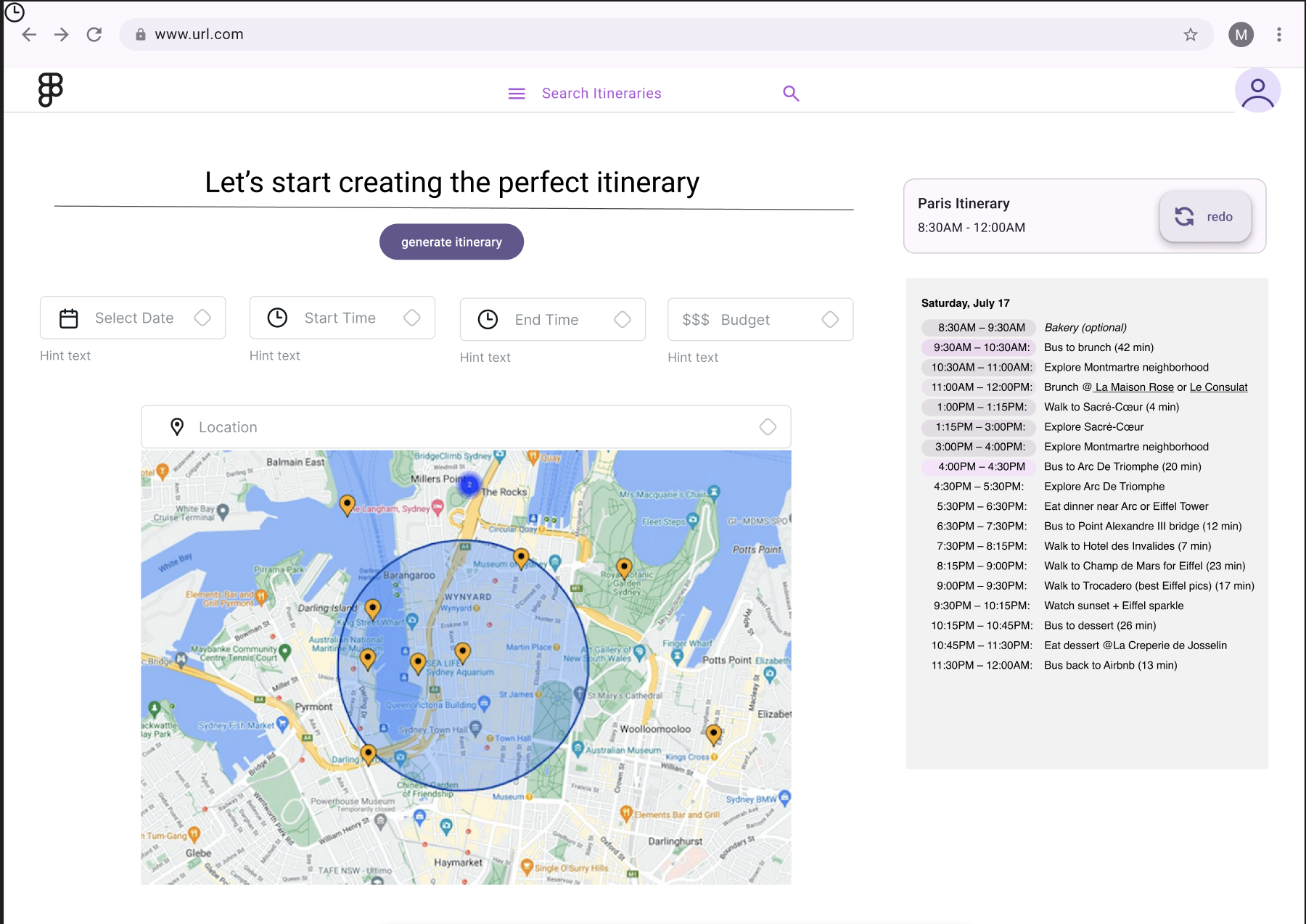1306x924 pixels.
Task: Go back with the browser arrow
Action: 29,35
